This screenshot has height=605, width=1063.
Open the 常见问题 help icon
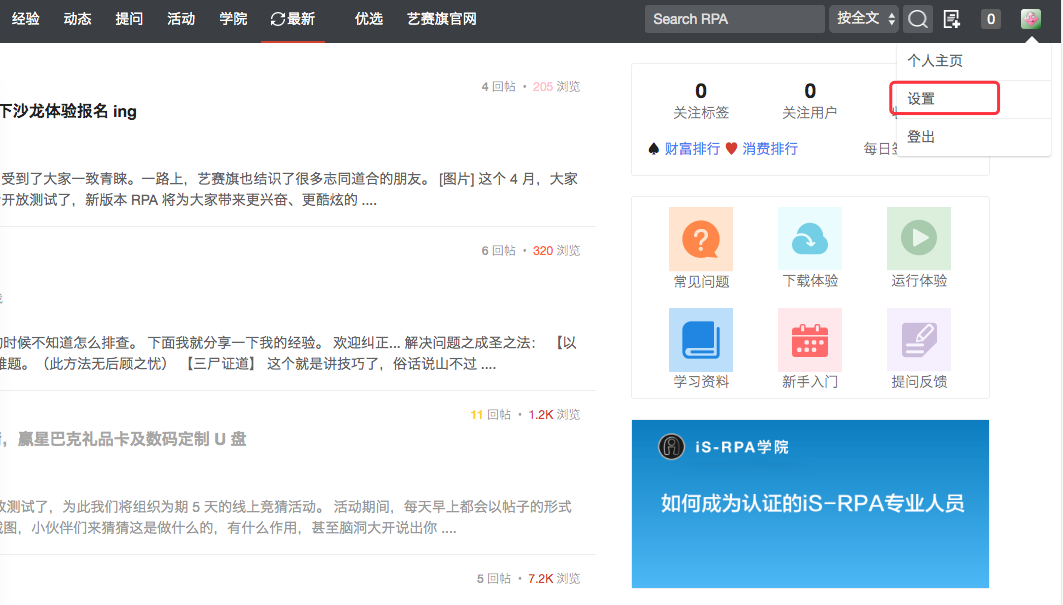[700, 239]
